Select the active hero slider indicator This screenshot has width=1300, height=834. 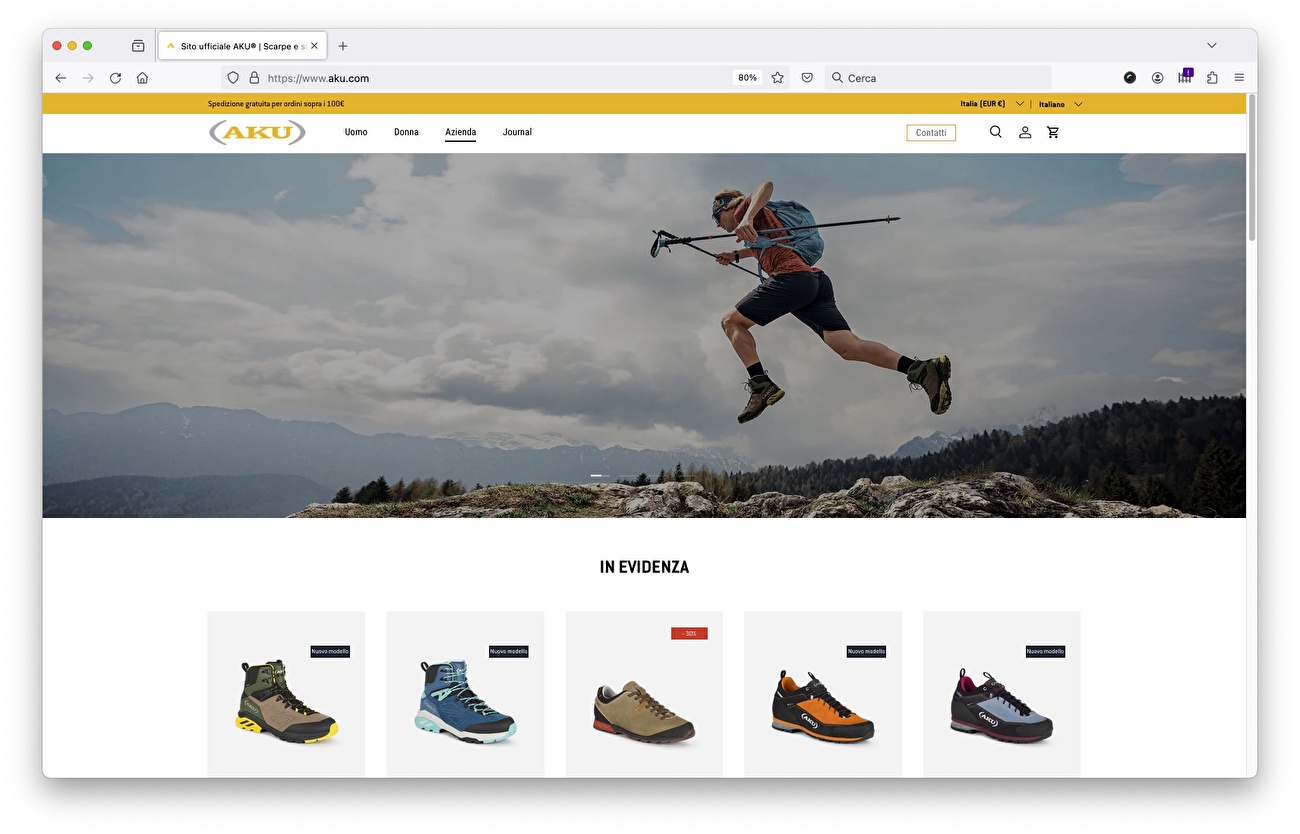tap(596, 475)
